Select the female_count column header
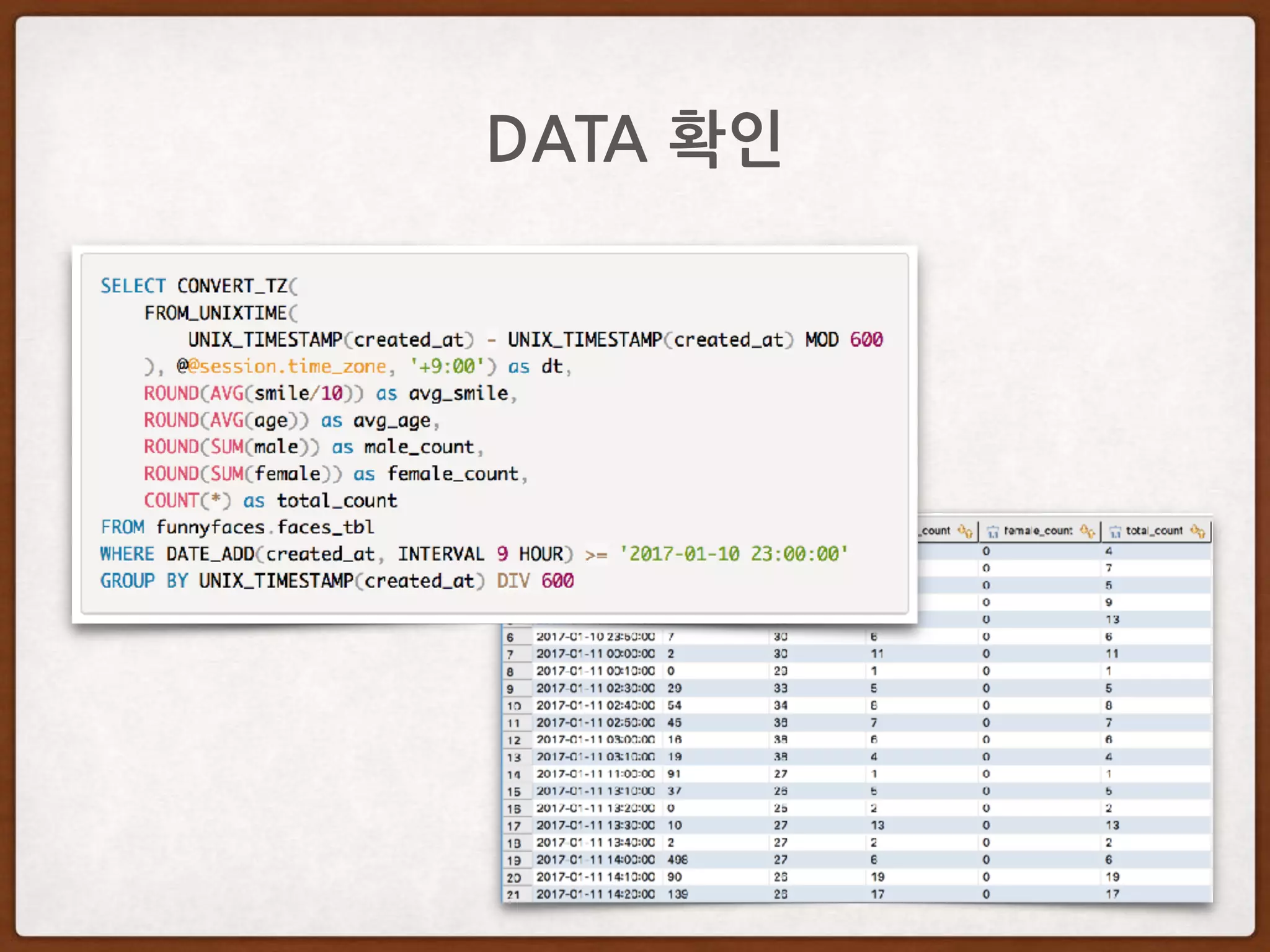 (1038, 531)
